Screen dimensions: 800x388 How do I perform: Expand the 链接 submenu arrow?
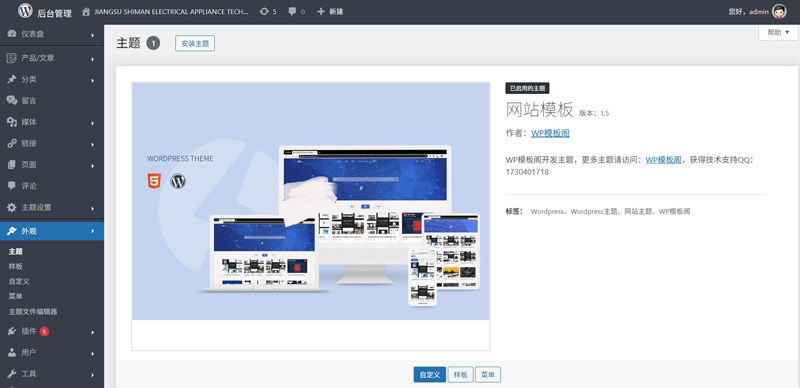[93, 144]
